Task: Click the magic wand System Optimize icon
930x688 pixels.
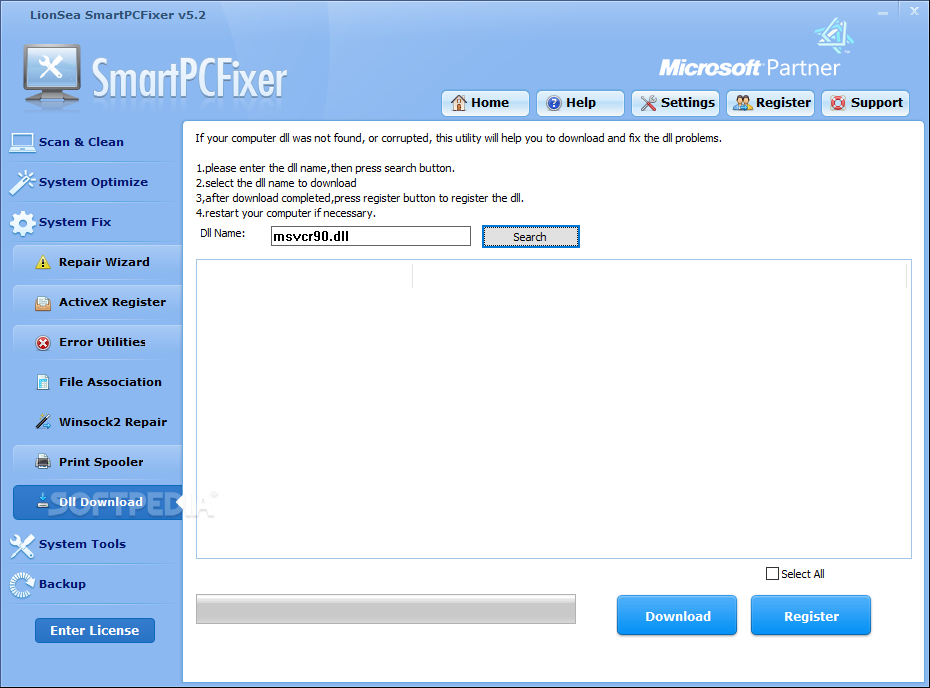Action: 23,183
